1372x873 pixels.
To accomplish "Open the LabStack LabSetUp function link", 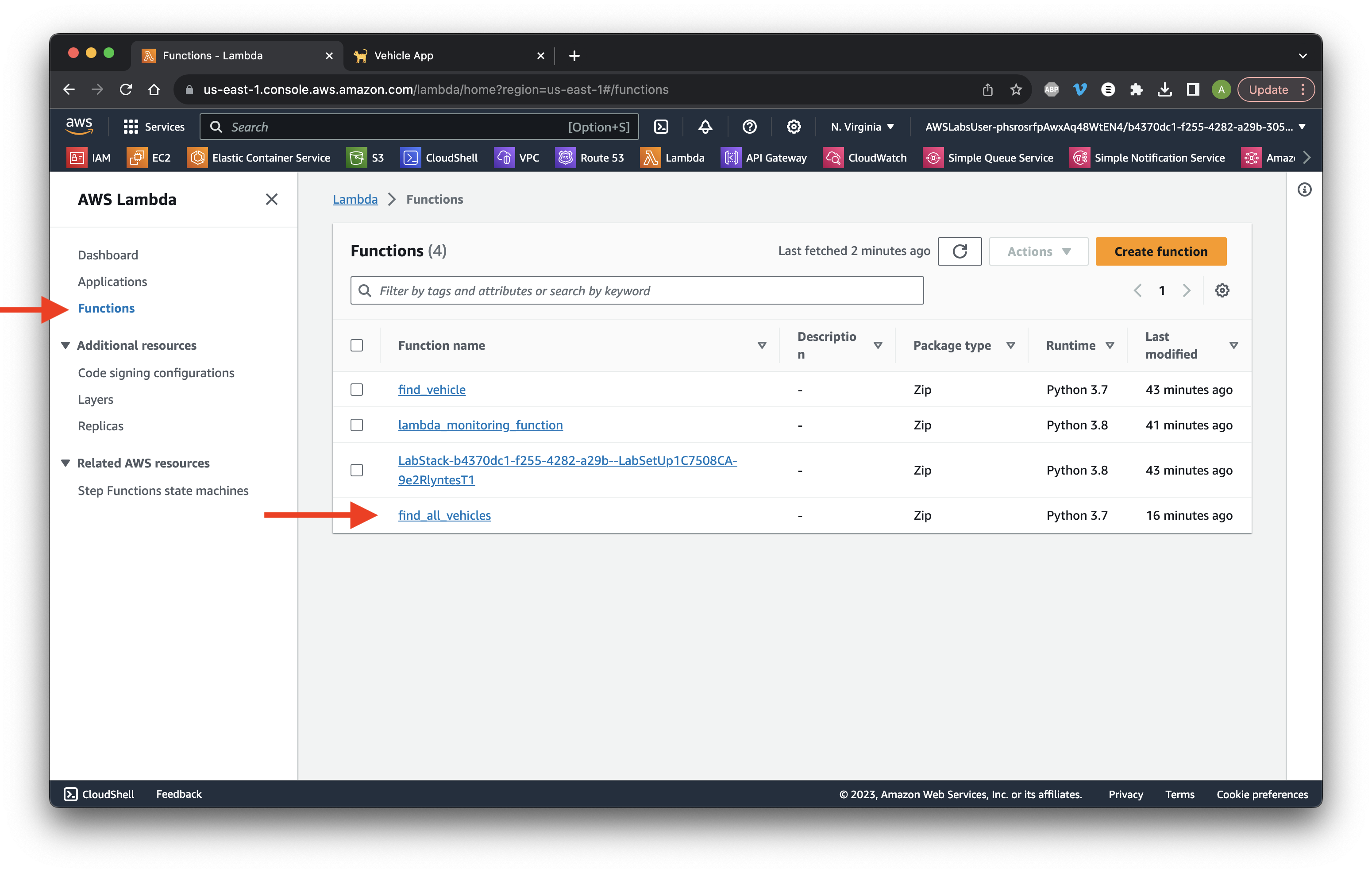I will click(567, 470).
